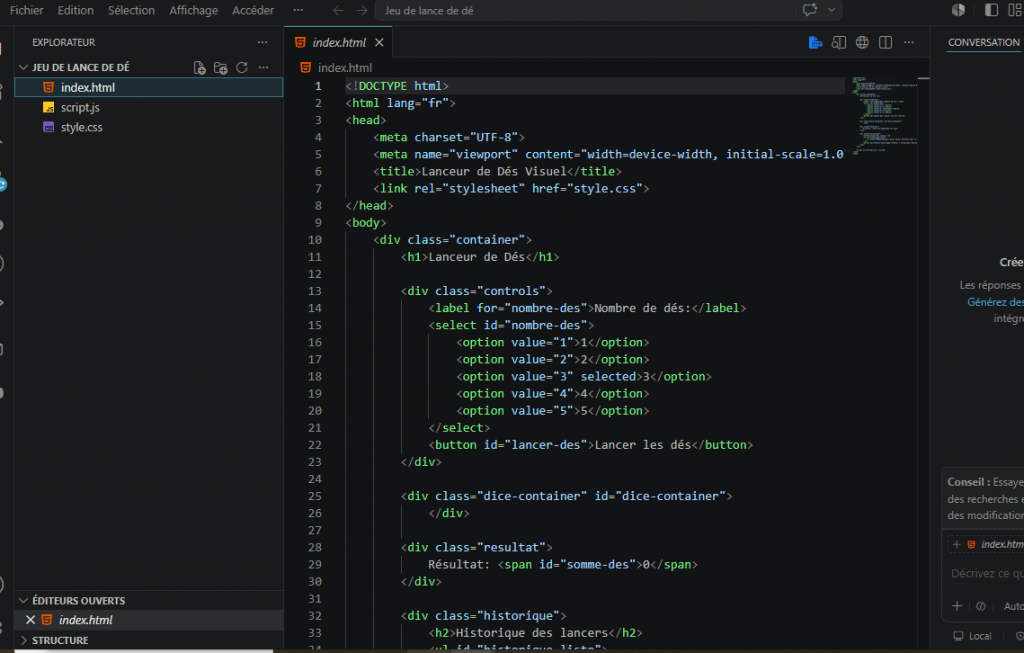Image resolution: width=1024 pixels, height=653 pixels.
Task: Click 'lancer-des' id on line 22
Action: 546,445
